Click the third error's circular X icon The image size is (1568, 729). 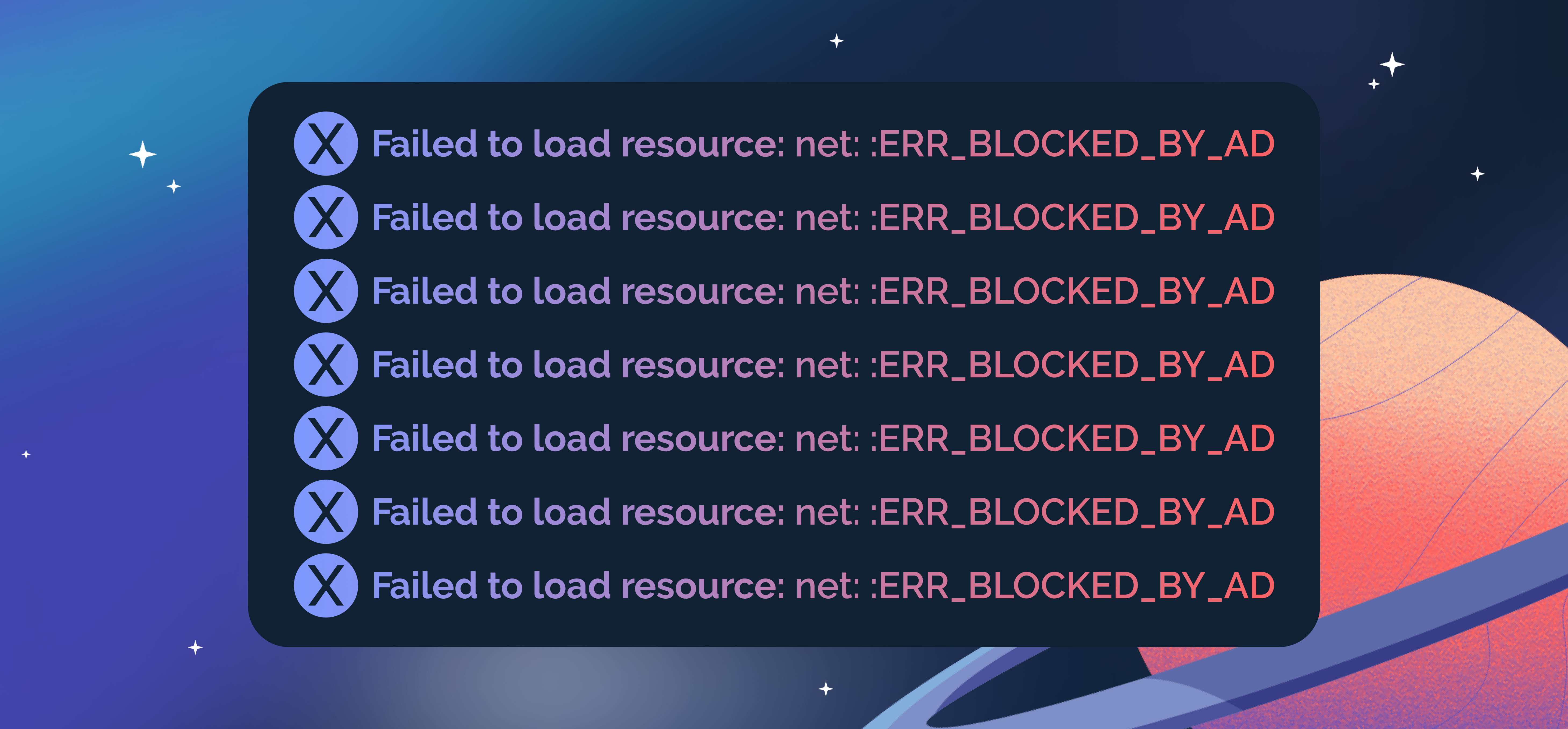[x=326, y=291]
